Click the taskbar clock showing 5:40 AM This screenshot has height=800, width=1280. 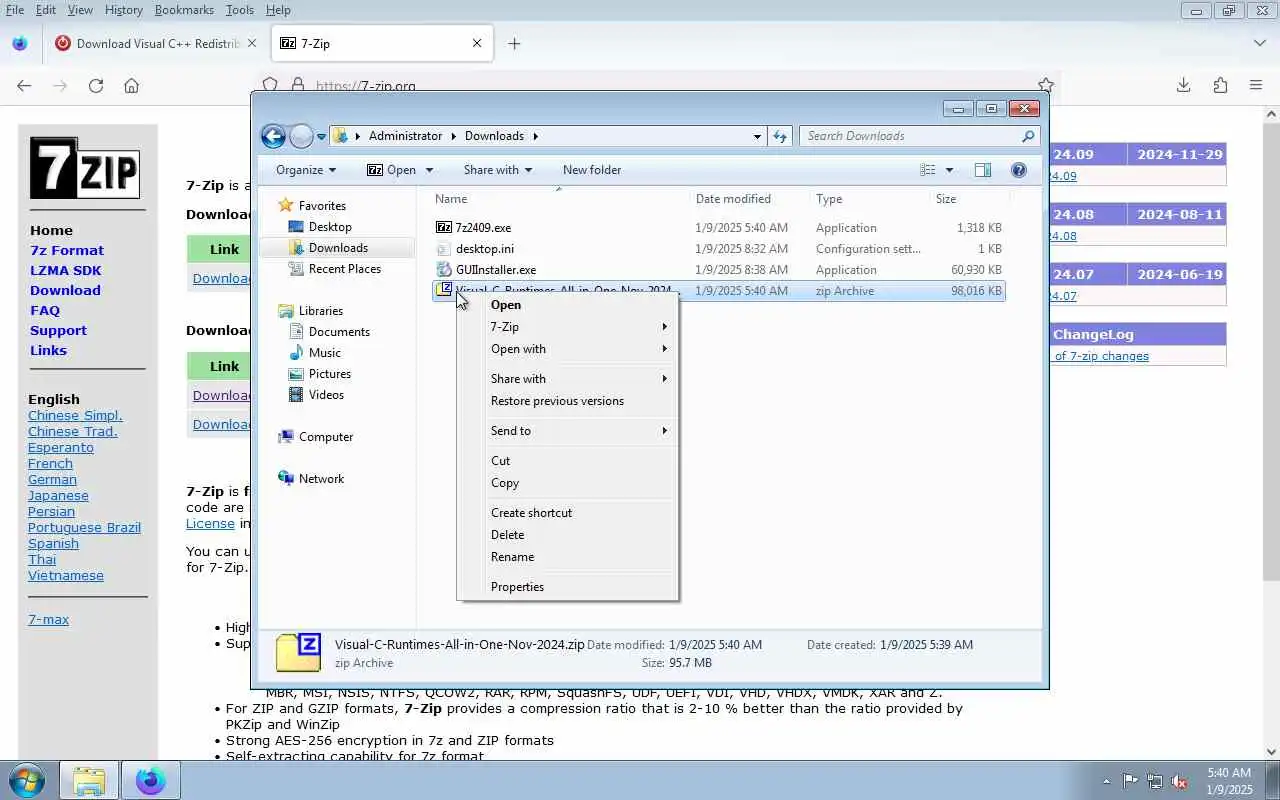point(1229,781)
